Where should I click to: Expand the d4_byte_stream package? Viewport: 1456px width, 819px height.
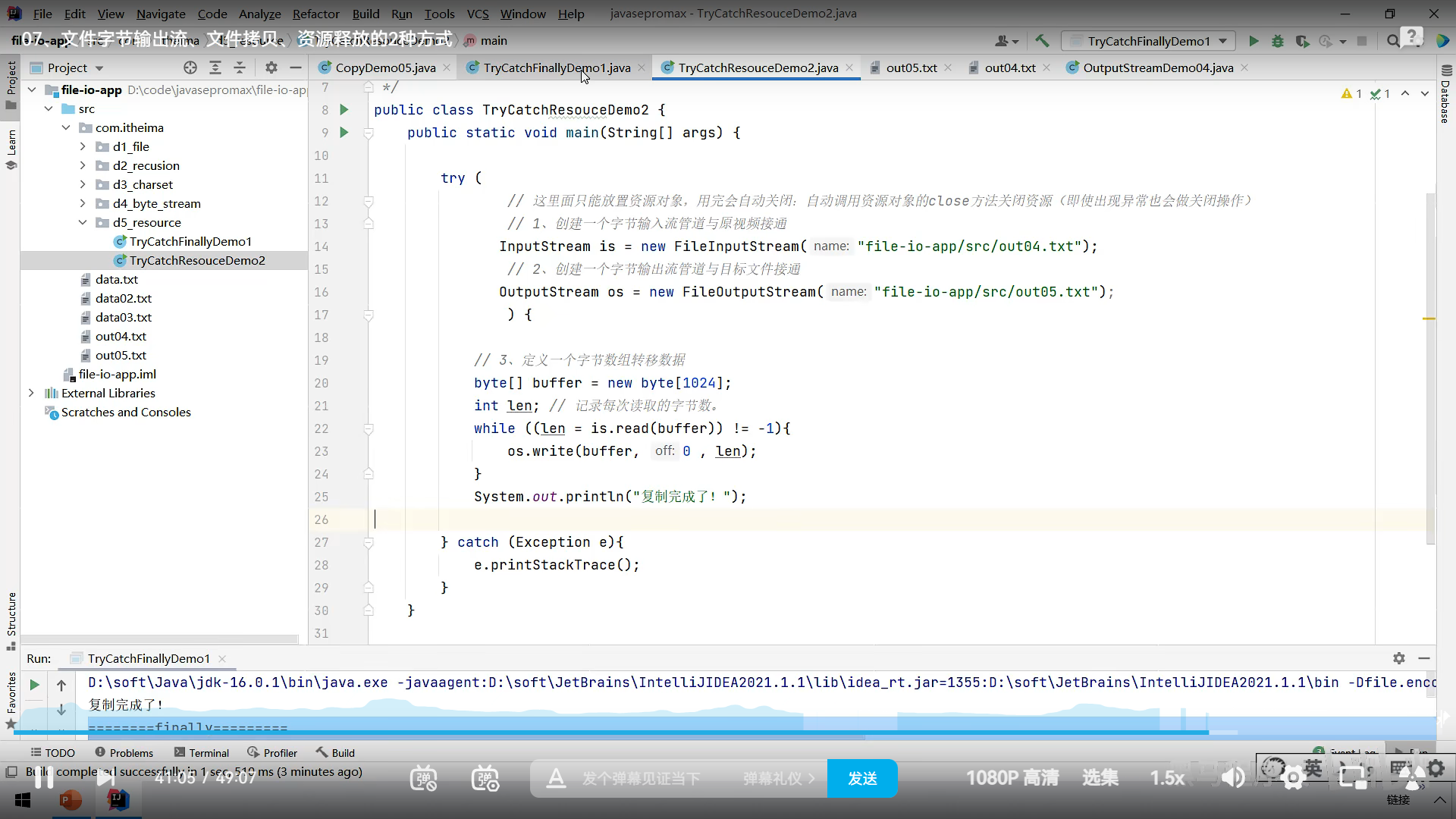(83, 203)
